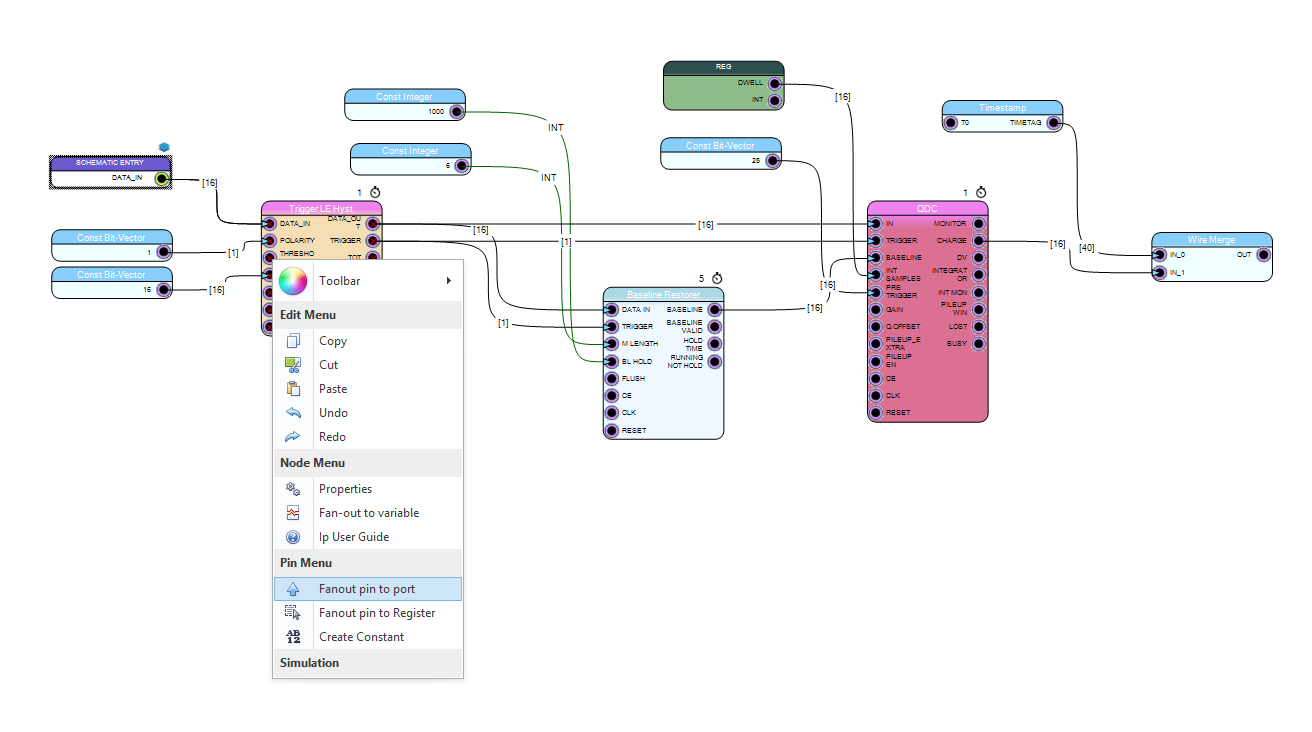Screen dimensions: 1312x732
Task: Click the Baseline Restorer RESET pin
Action: tap(612, 431)
